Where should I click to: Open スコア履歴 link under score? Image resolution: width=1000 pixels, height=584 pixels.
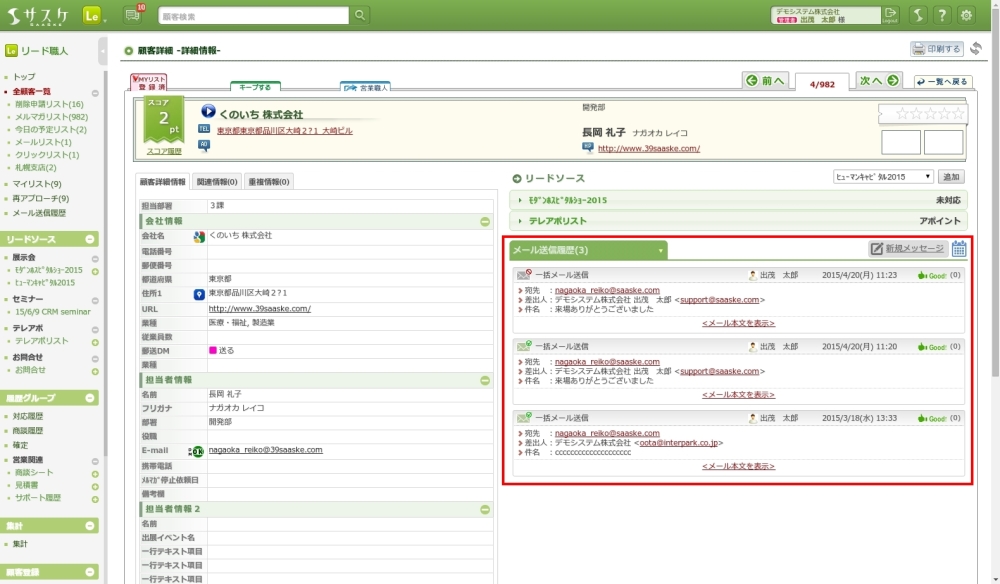pos(164,151)
